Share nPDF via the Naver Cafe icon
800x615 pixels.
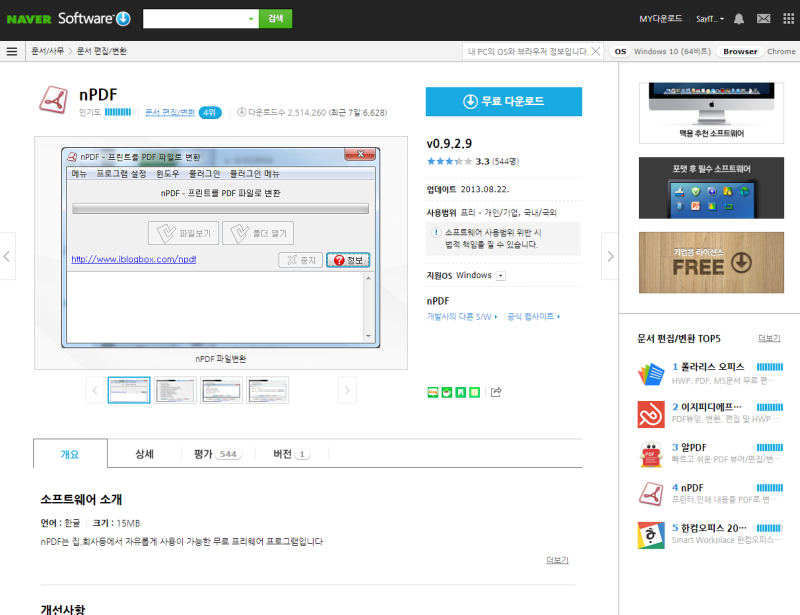click(x=445, y=392)
